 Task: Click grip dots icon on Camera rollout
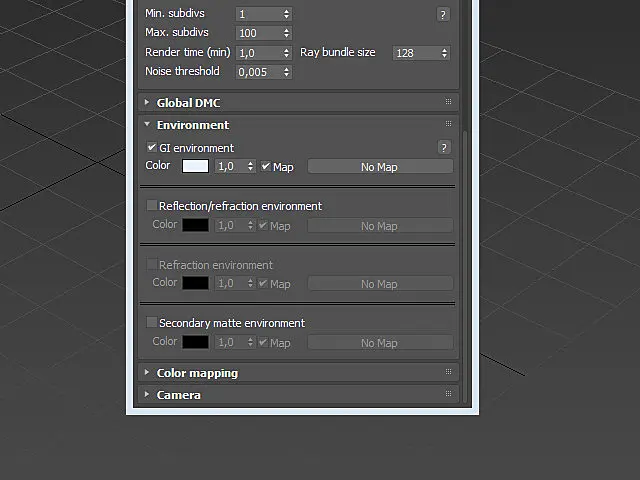tap(448, 394)
